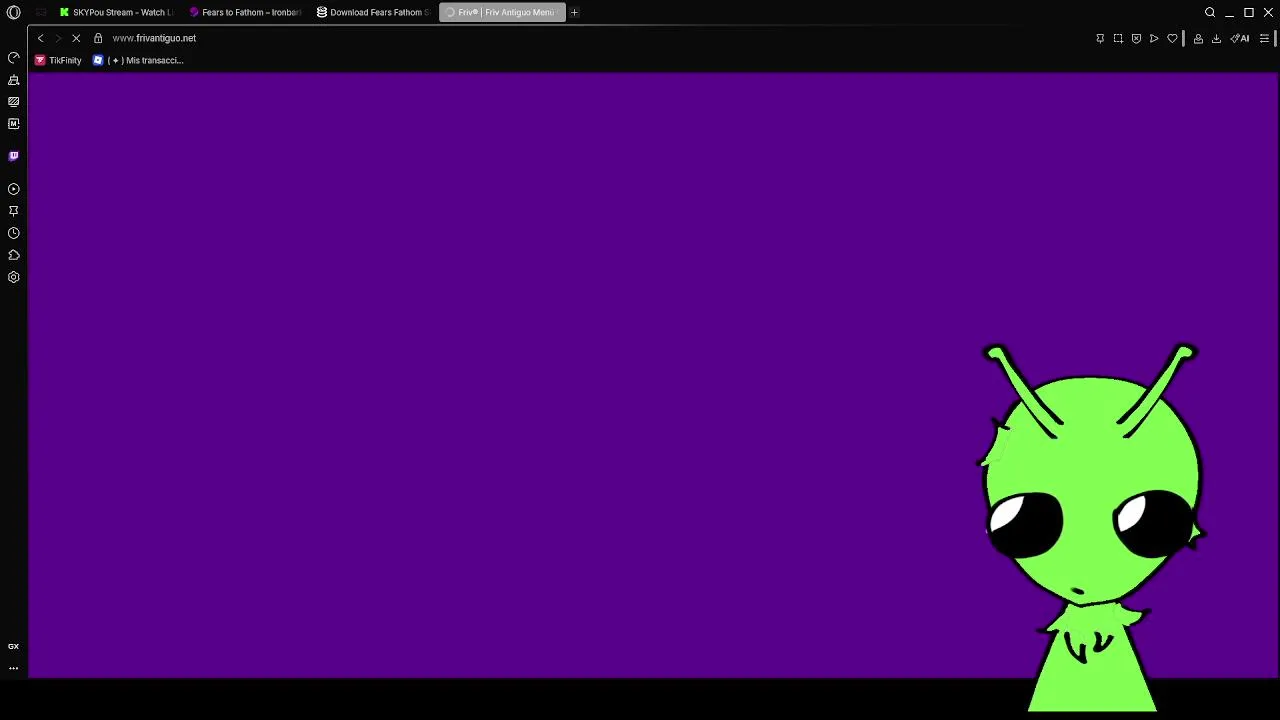
Task: Click the green alien character
Action: point(1091,528)
